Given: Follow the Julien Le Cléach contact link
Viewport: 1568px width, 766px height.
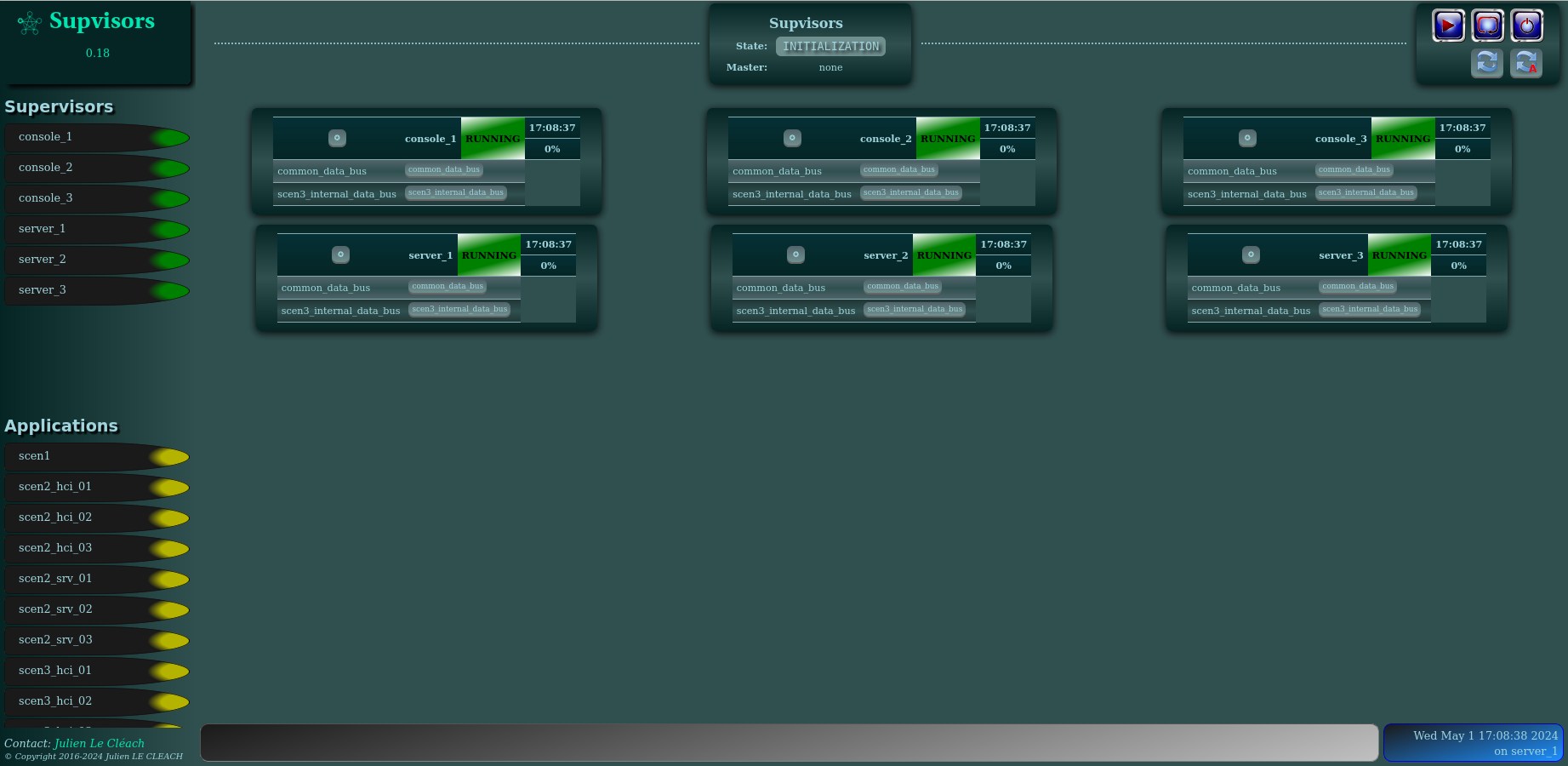Looking at the screenshot, I should [100, 743].
